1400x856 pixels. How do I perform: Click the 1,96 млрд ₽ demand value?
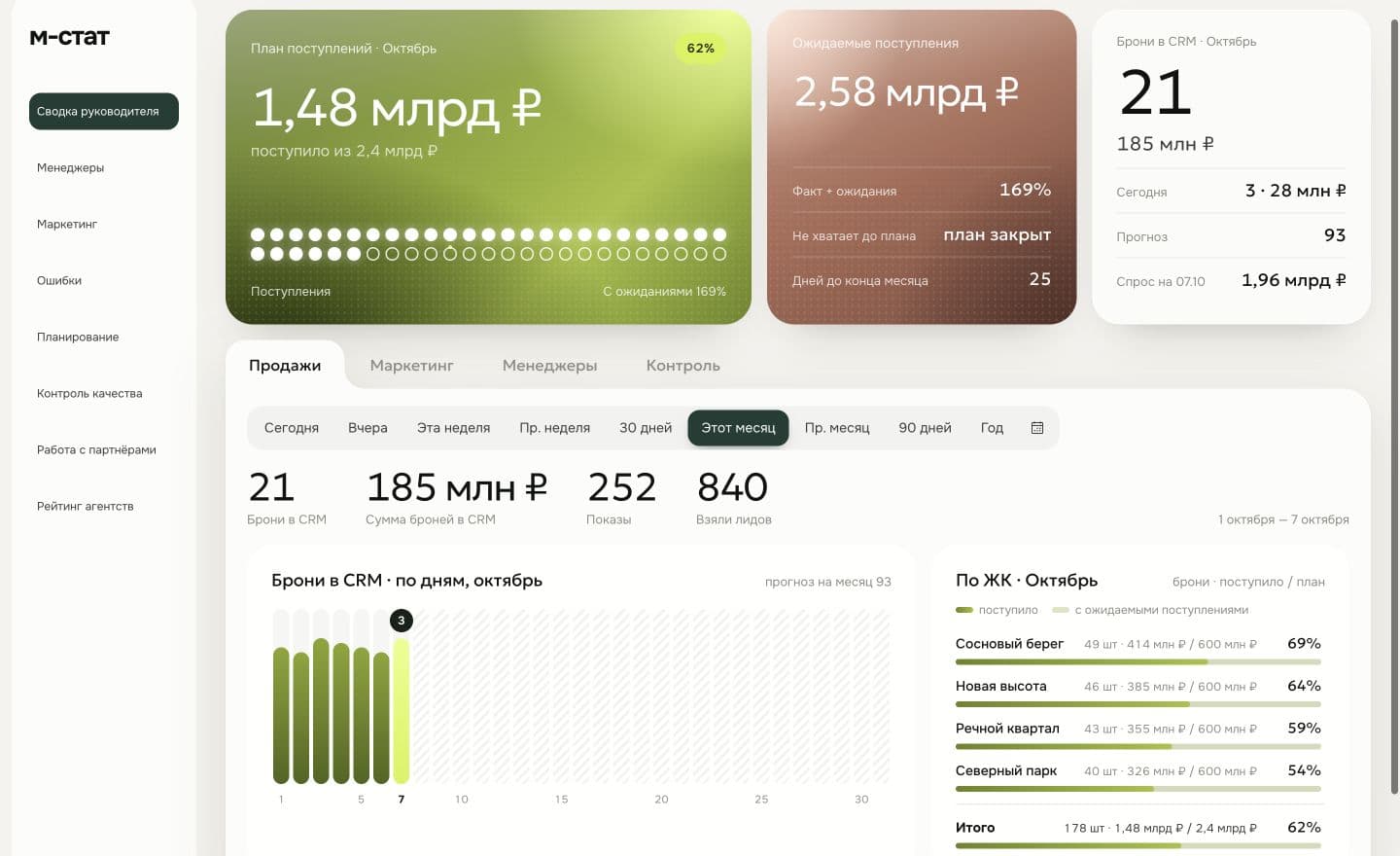1294,280
